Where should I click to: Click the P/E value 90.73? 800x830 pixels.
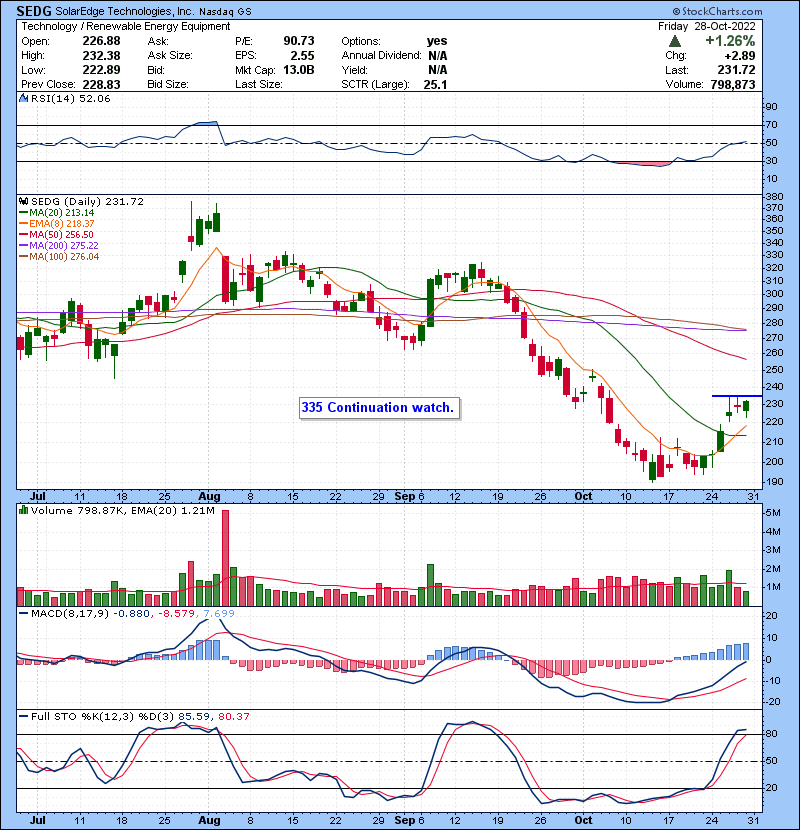pyautogui.click(x=299, y=41)
